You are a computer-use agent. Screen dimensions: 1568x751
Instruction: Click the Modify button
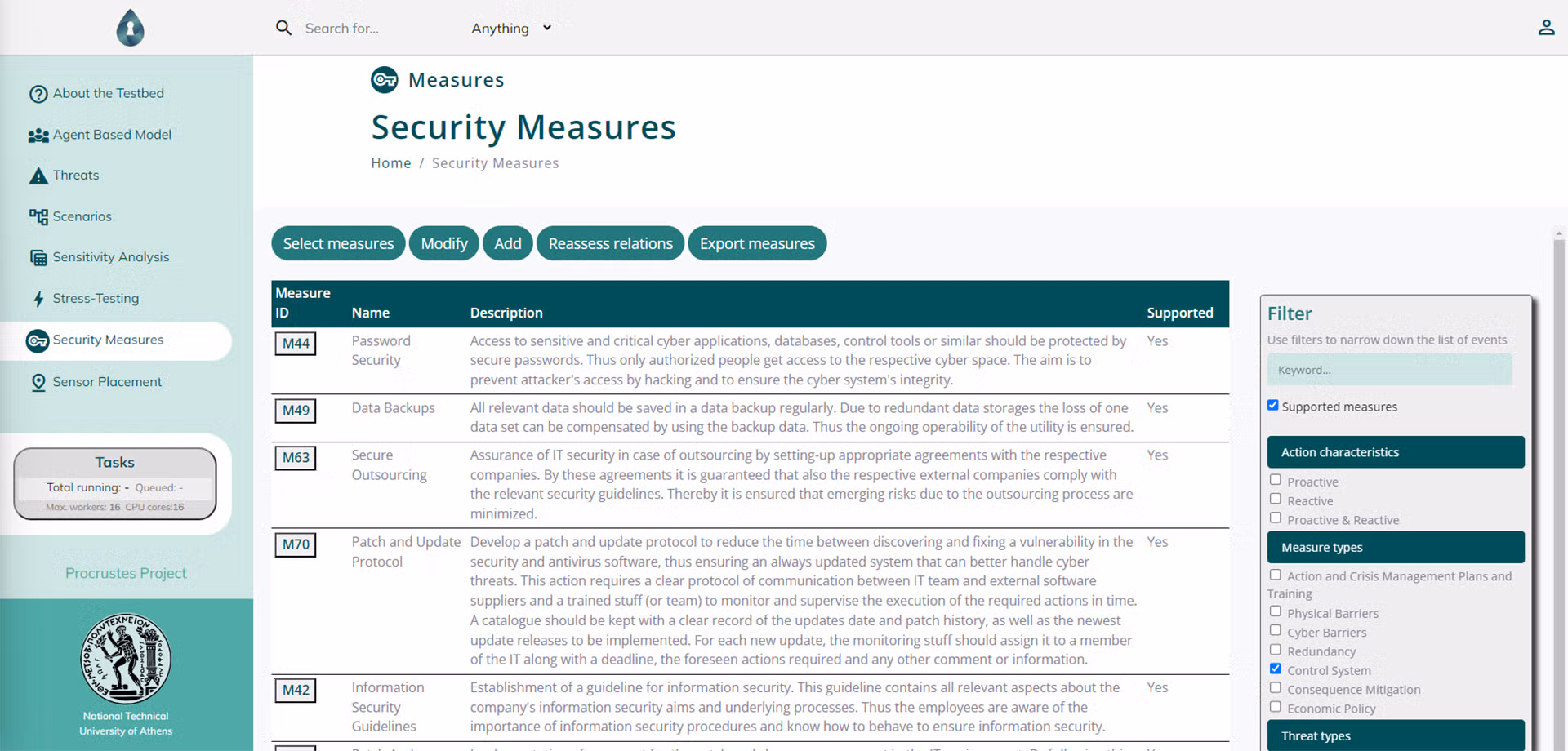click(x=444, y=243)
